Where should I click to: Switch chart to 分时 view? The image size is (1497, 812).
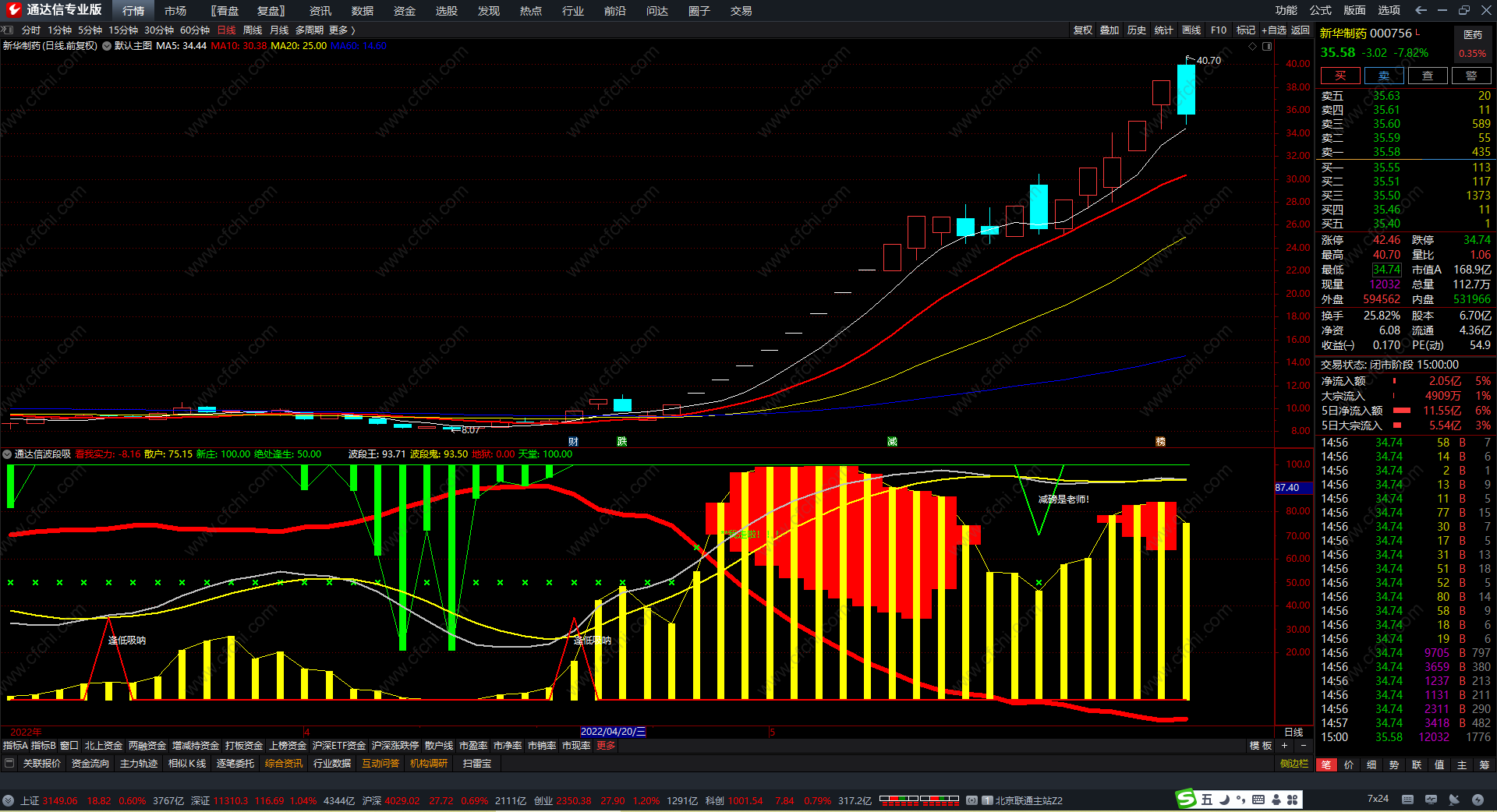coord(31,30)
